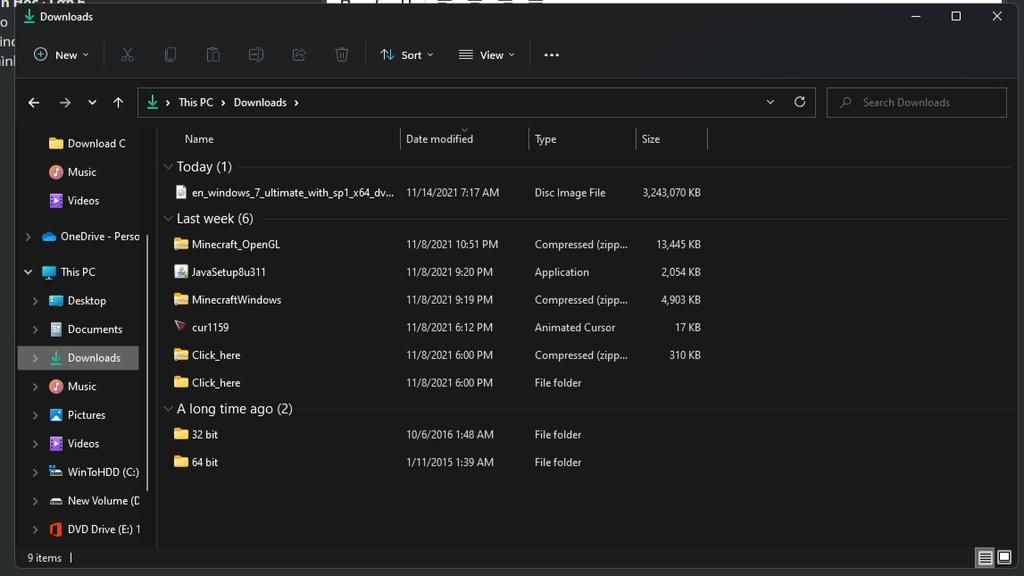Click the Search Downloads field
Viewport: 1024px width, 576px height.
pyautogui.click(x=916, y=103)
